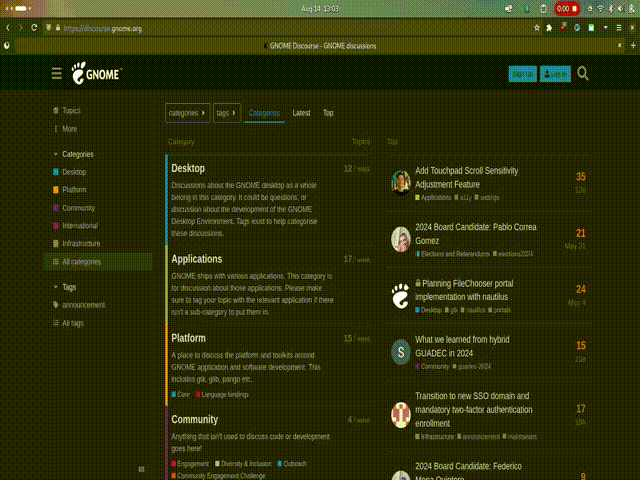640x480 pixels.
Task: Select All categories in sidebar
Action: (98, 262)
